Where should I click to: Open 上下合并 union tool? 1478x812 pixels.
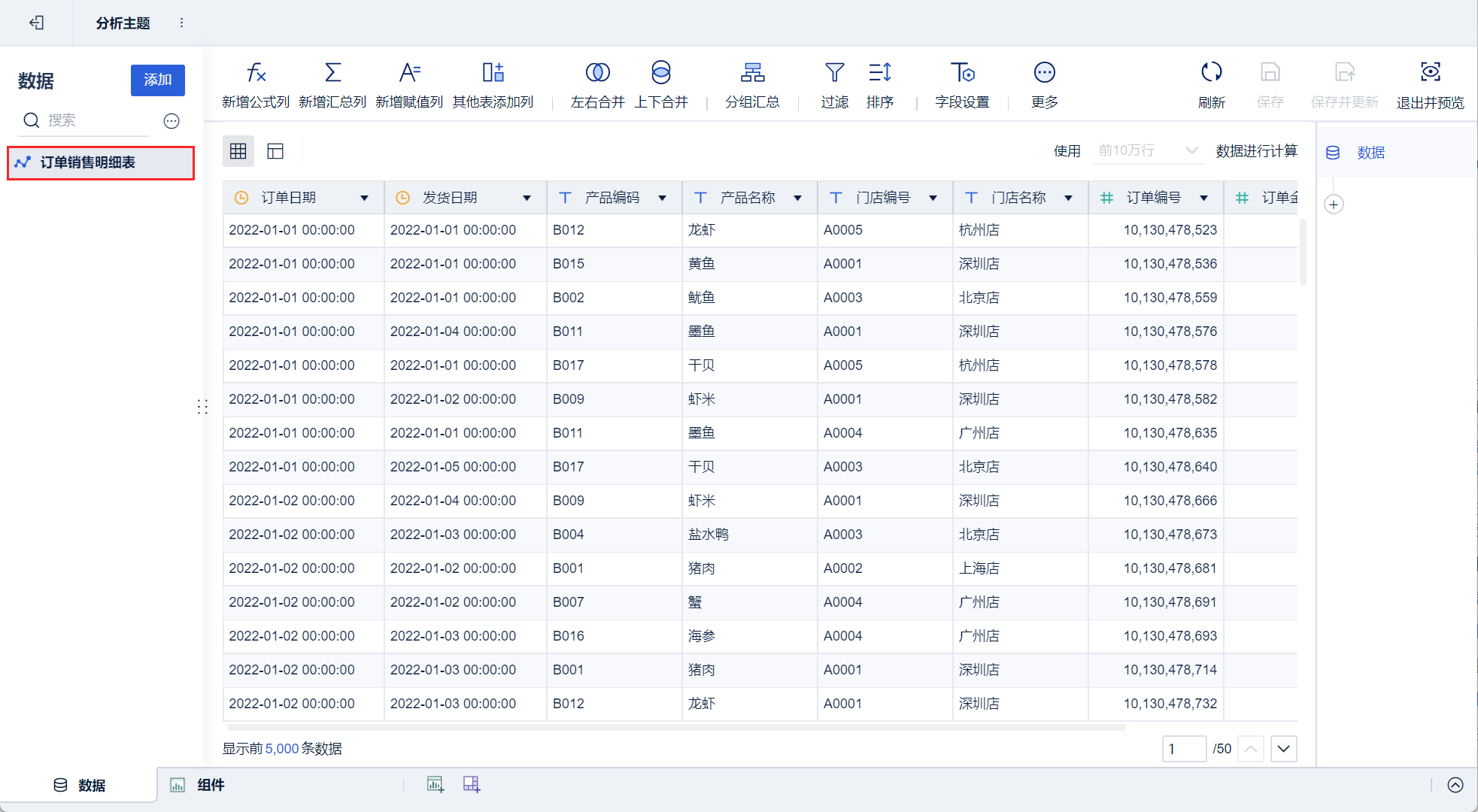[x=660, y=73]
